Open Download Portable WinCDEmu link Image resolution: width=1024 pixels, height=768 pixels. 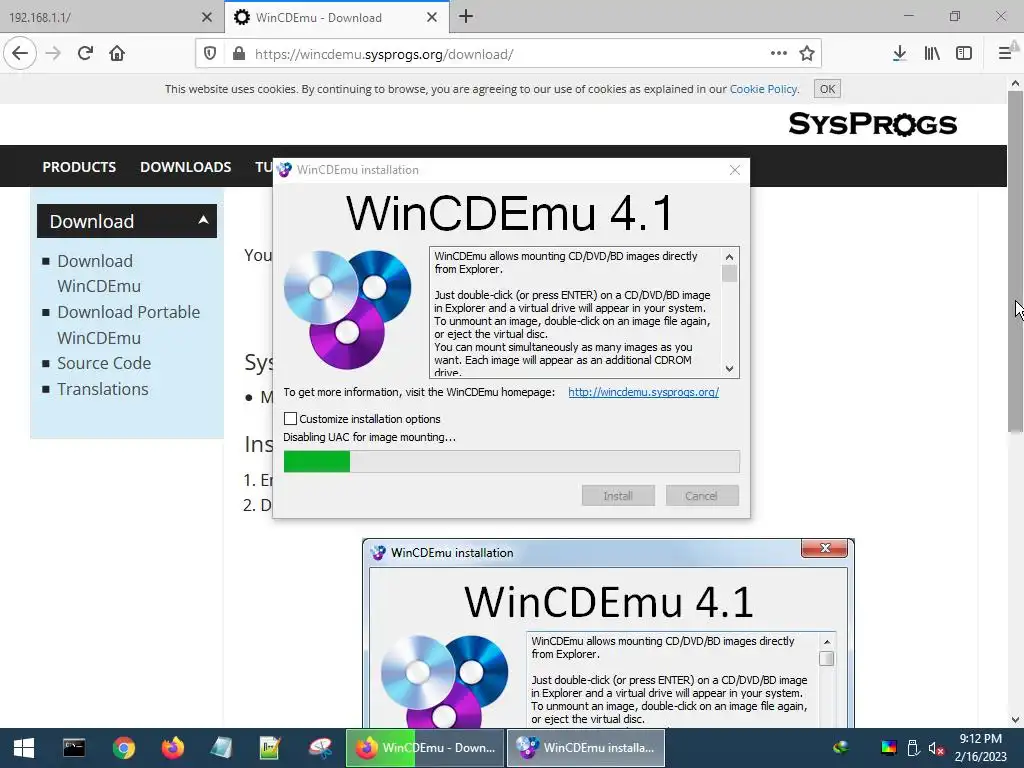click(128, 325)
